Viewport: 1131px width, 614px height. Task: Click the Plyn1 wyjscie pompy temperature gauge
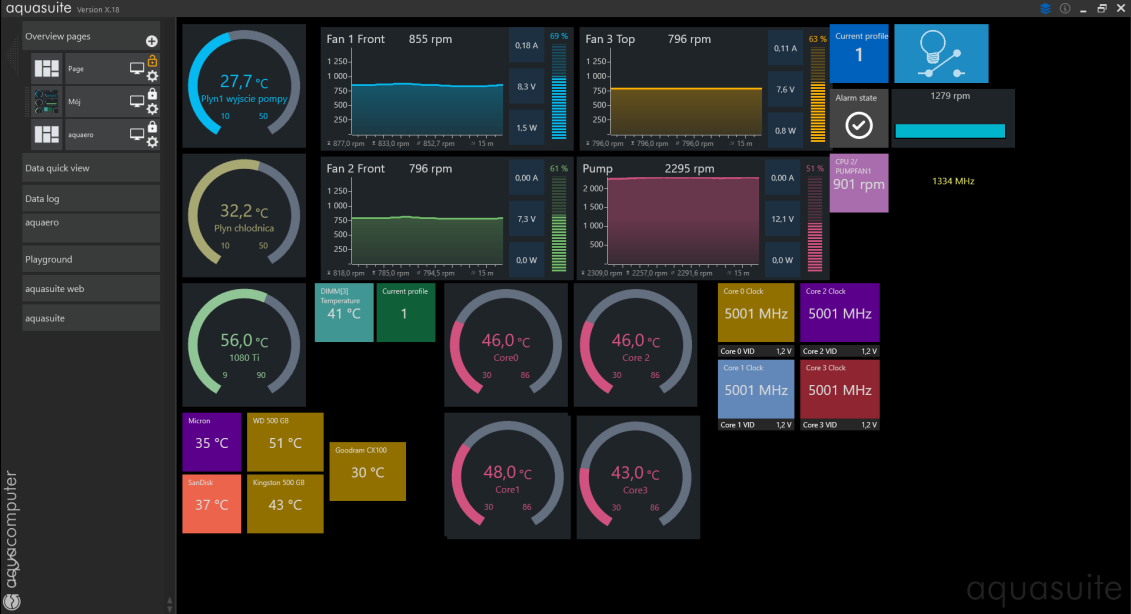[244, 86]
